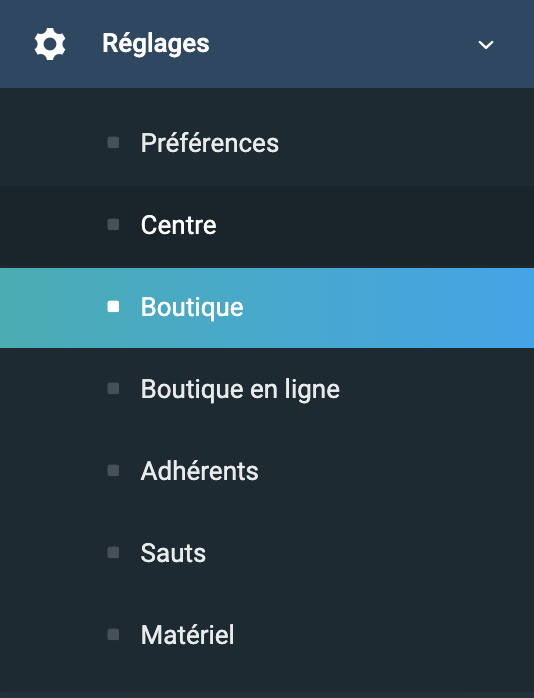Click empty header space between Réglages and chevron

point(343,44)
